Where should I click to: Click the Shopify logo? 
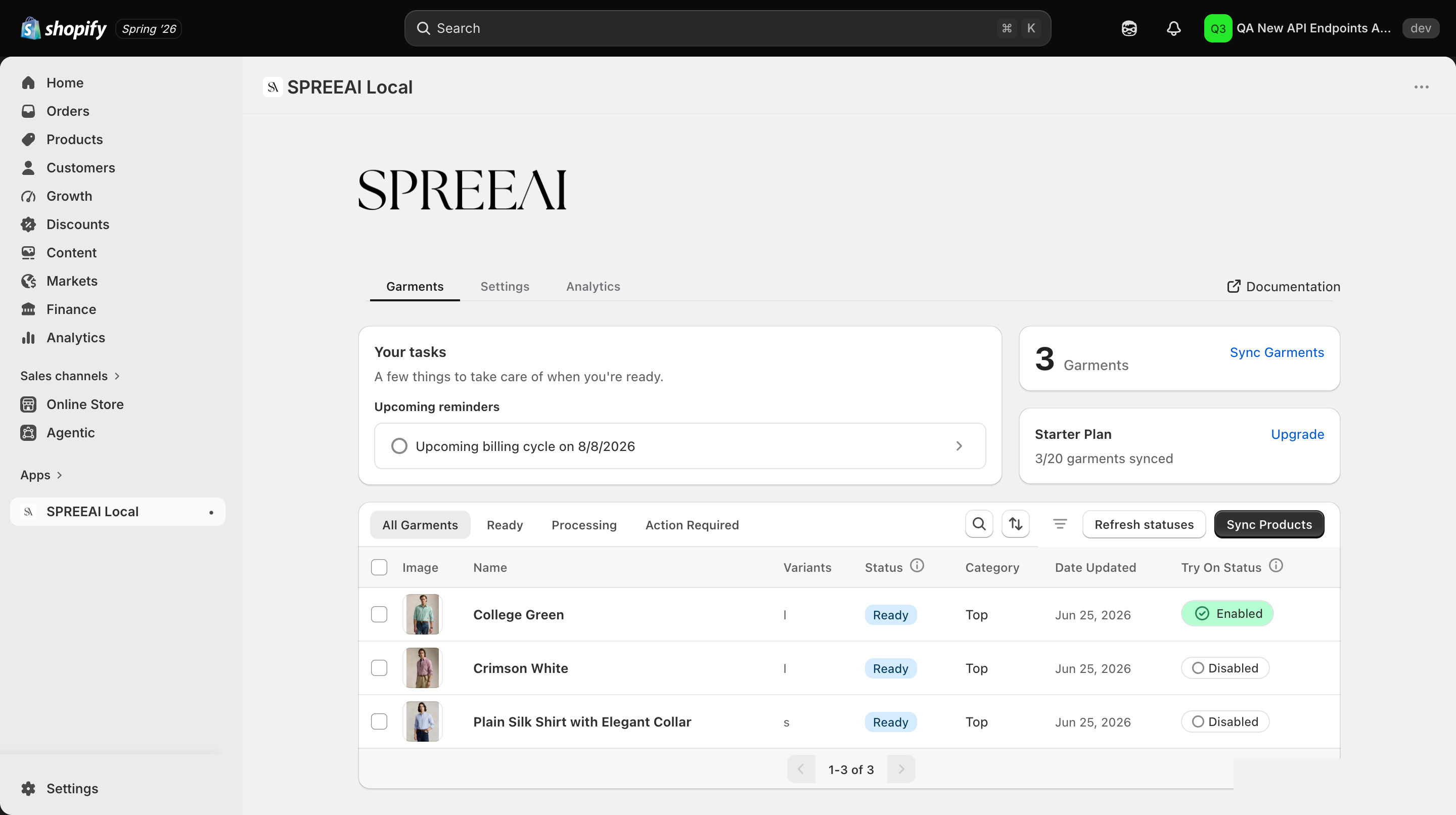(63, 28)
